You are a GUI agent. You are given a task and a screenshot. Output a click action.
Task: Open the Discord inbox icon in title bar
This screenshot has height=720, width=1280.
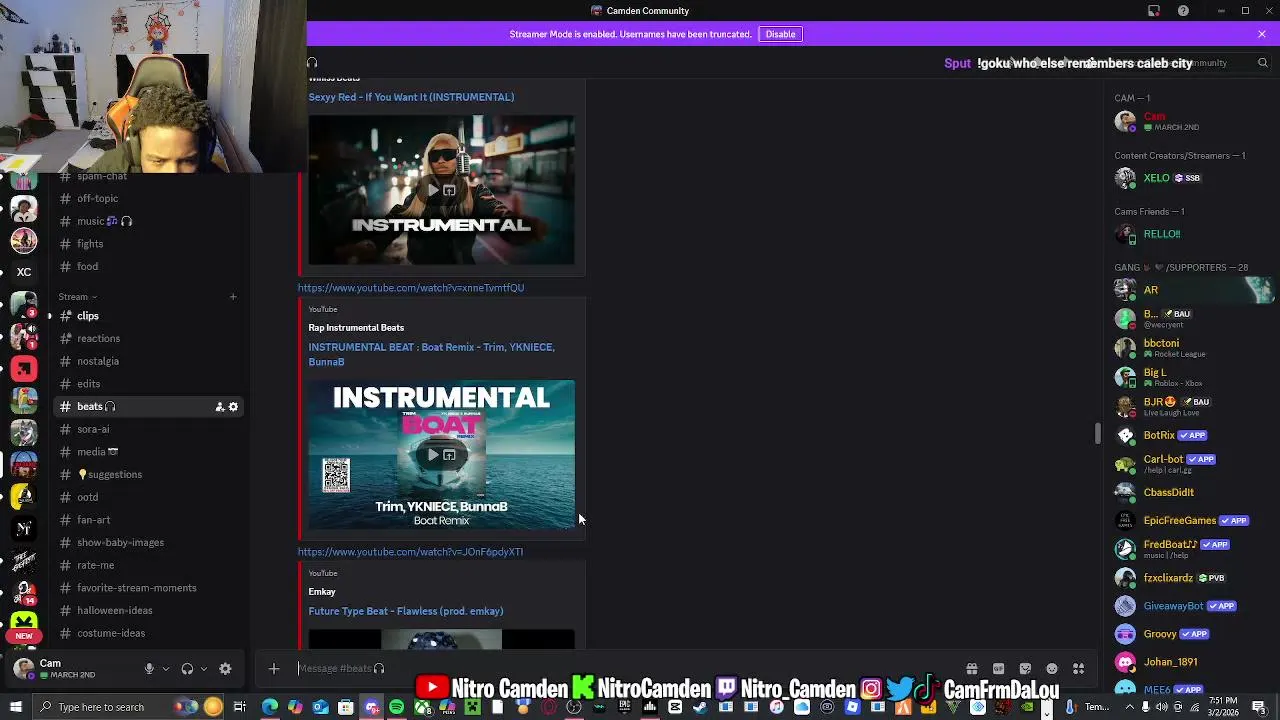[1154, 11]
